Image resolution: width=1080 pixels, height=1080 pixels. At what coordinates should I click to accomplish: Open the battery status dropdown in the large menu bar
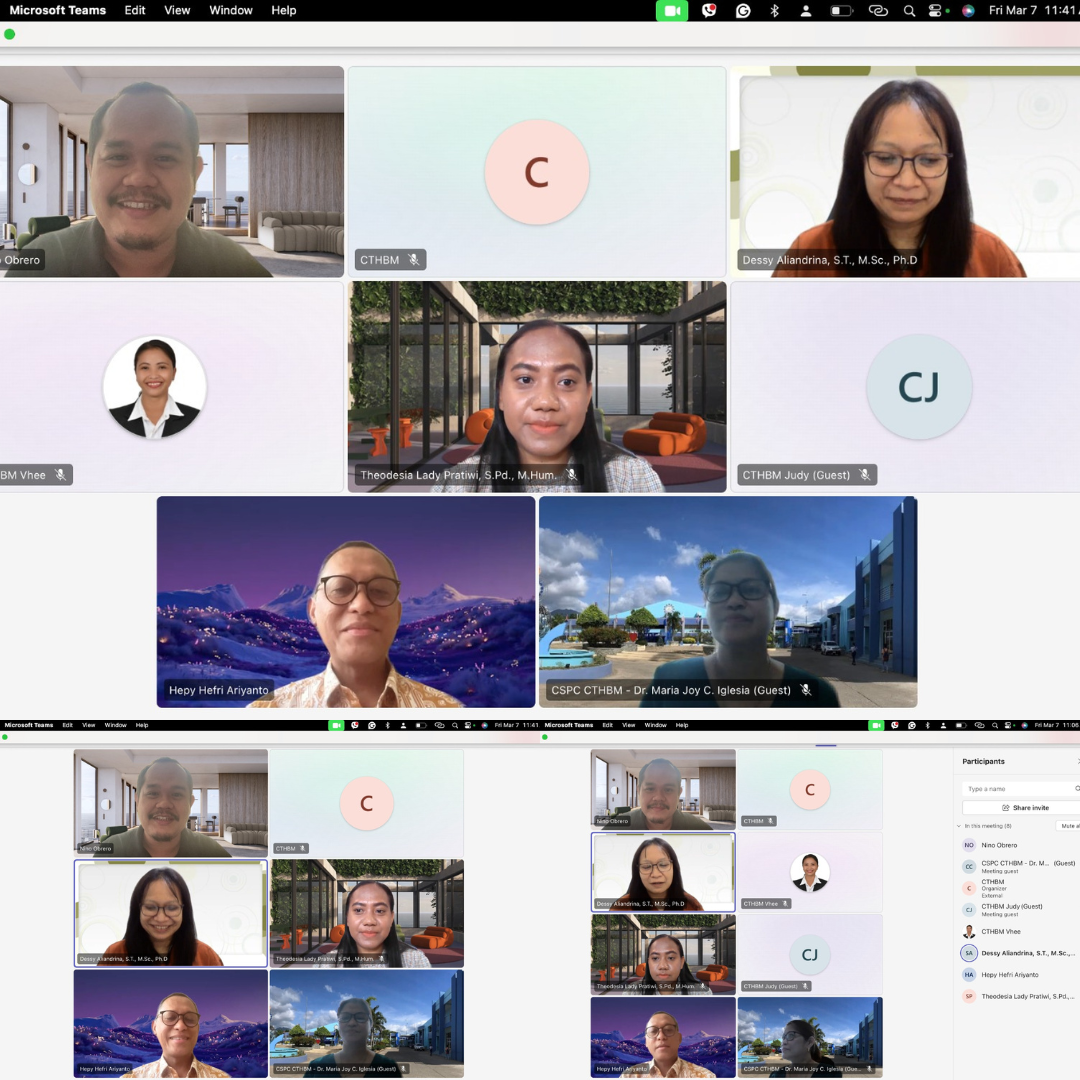point(841,10)
